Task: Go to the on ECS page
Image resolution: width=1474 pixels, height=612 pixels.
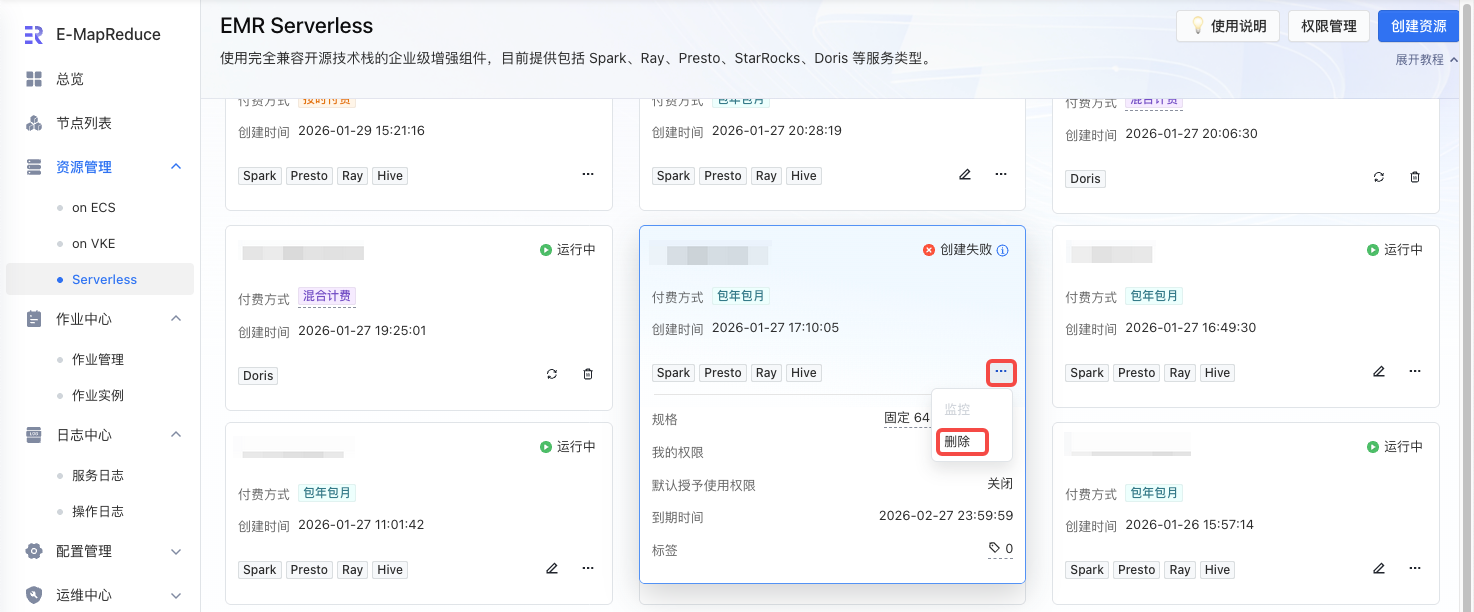Action: tap(94, 208)
